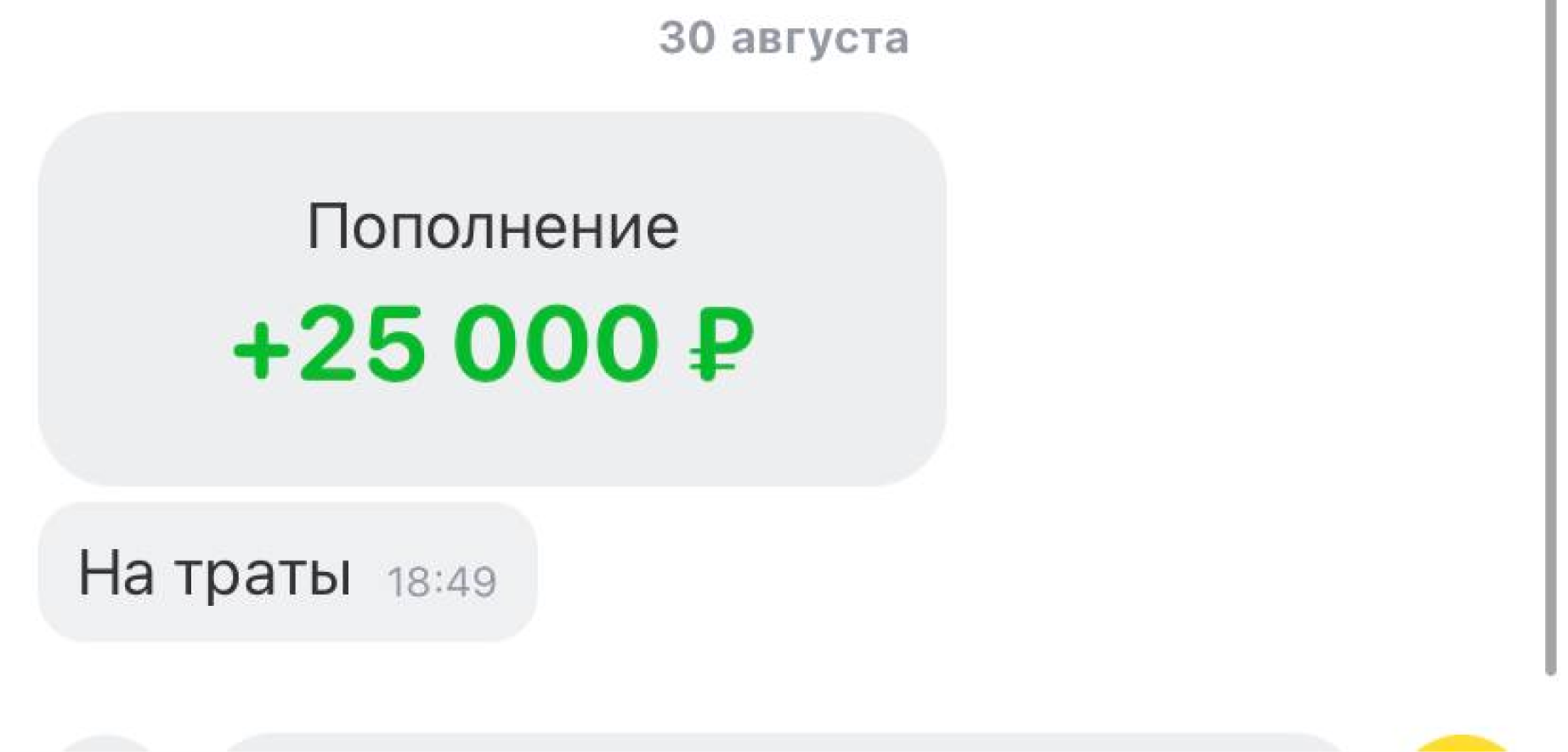Click the word траты in message
This screenshot has width=1568, height=752.
(x=264, y=574)
